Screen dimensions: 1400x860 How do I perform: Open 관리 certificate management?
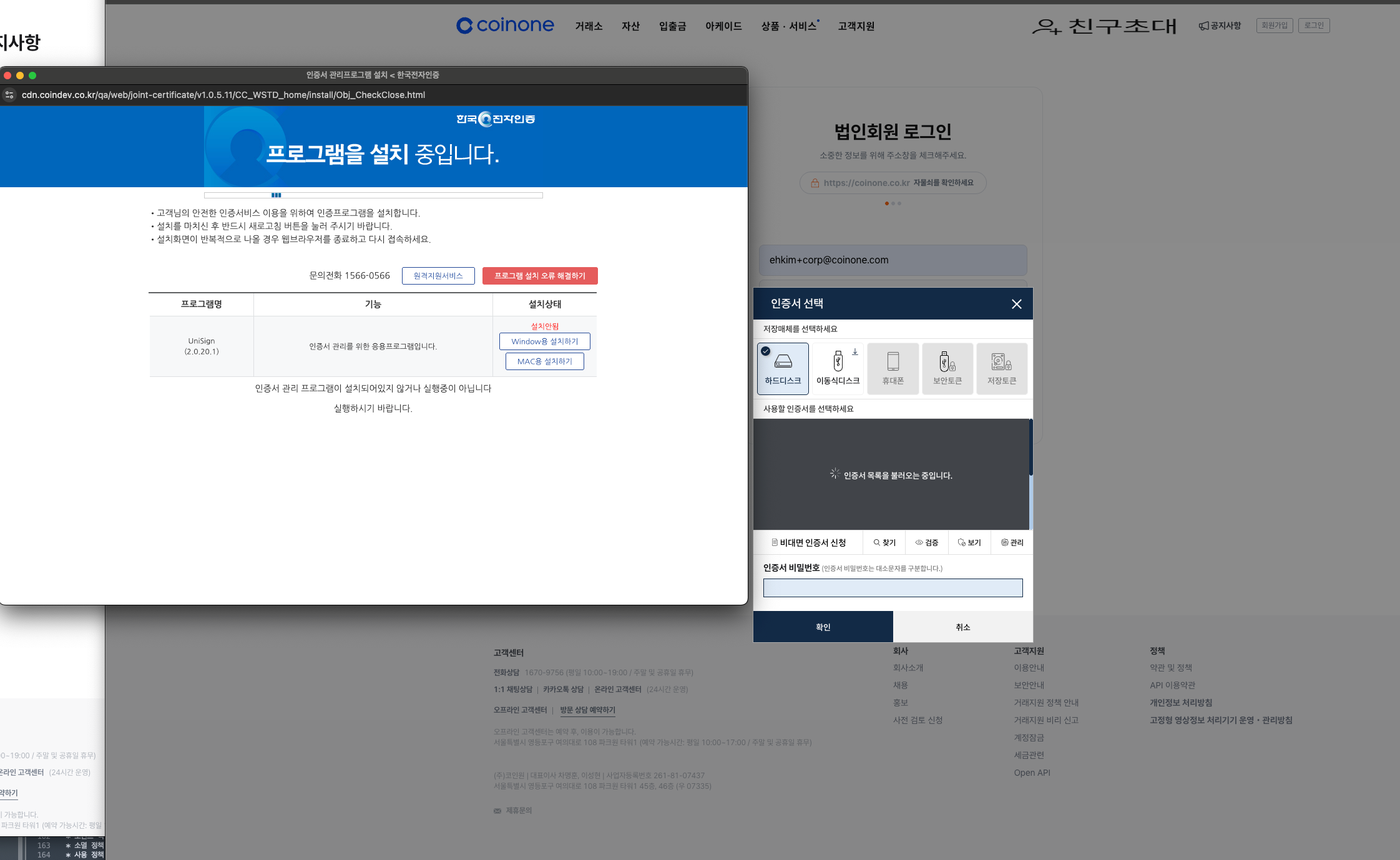tap(1012, 542)
